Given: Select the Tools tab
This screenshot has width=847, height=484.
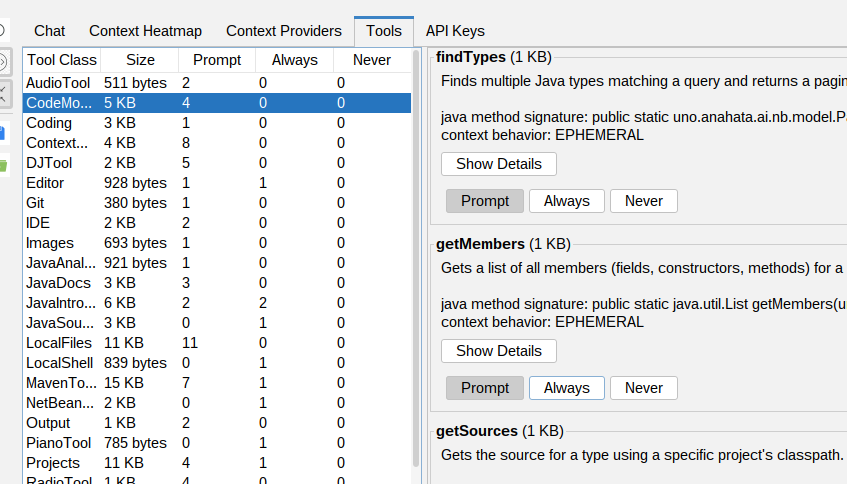Looking at the screenshot, I should tap(384, 31).
